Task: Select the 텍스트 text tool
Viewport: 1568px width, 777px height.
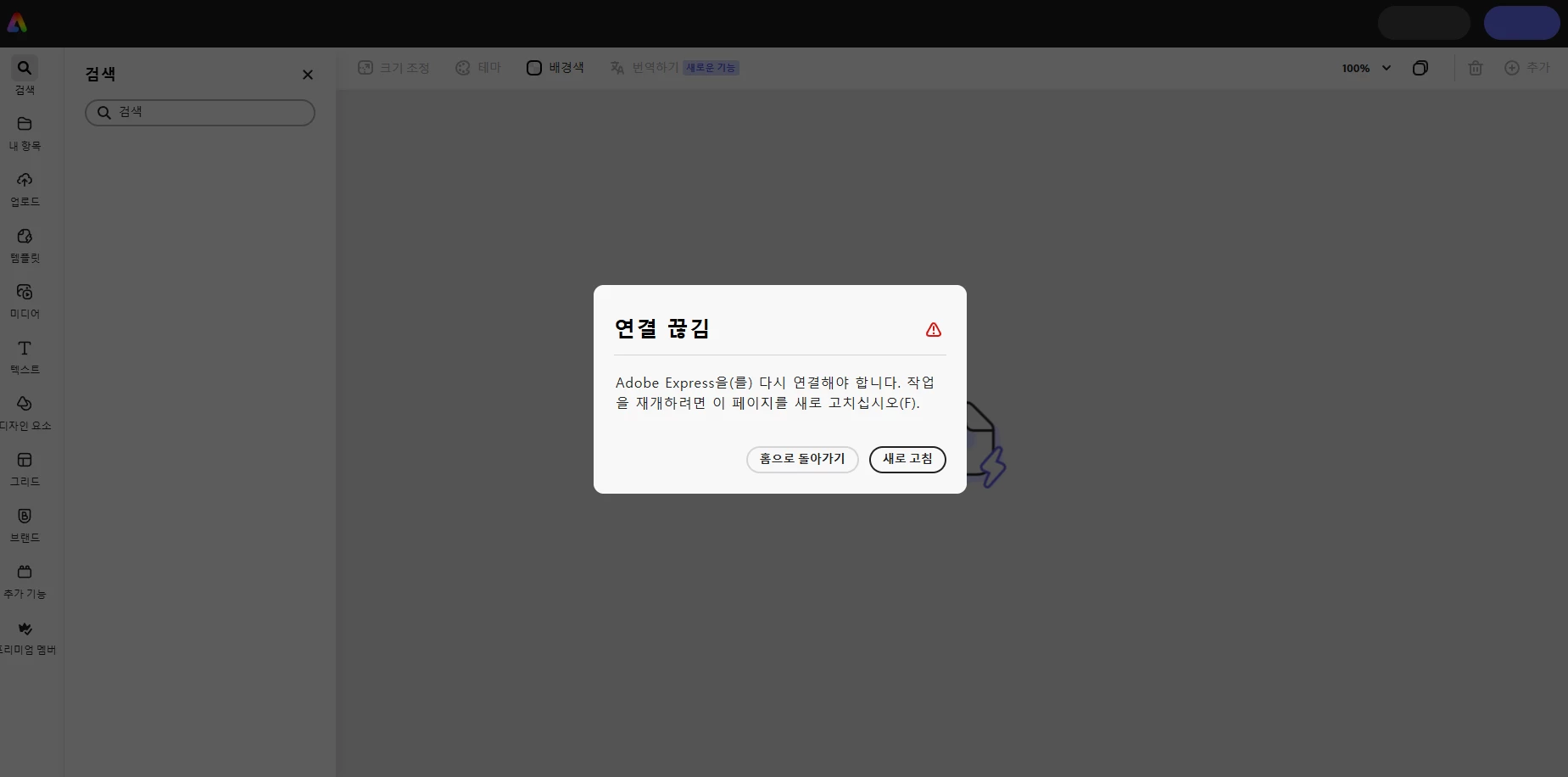Action: [x=25, y=357]
